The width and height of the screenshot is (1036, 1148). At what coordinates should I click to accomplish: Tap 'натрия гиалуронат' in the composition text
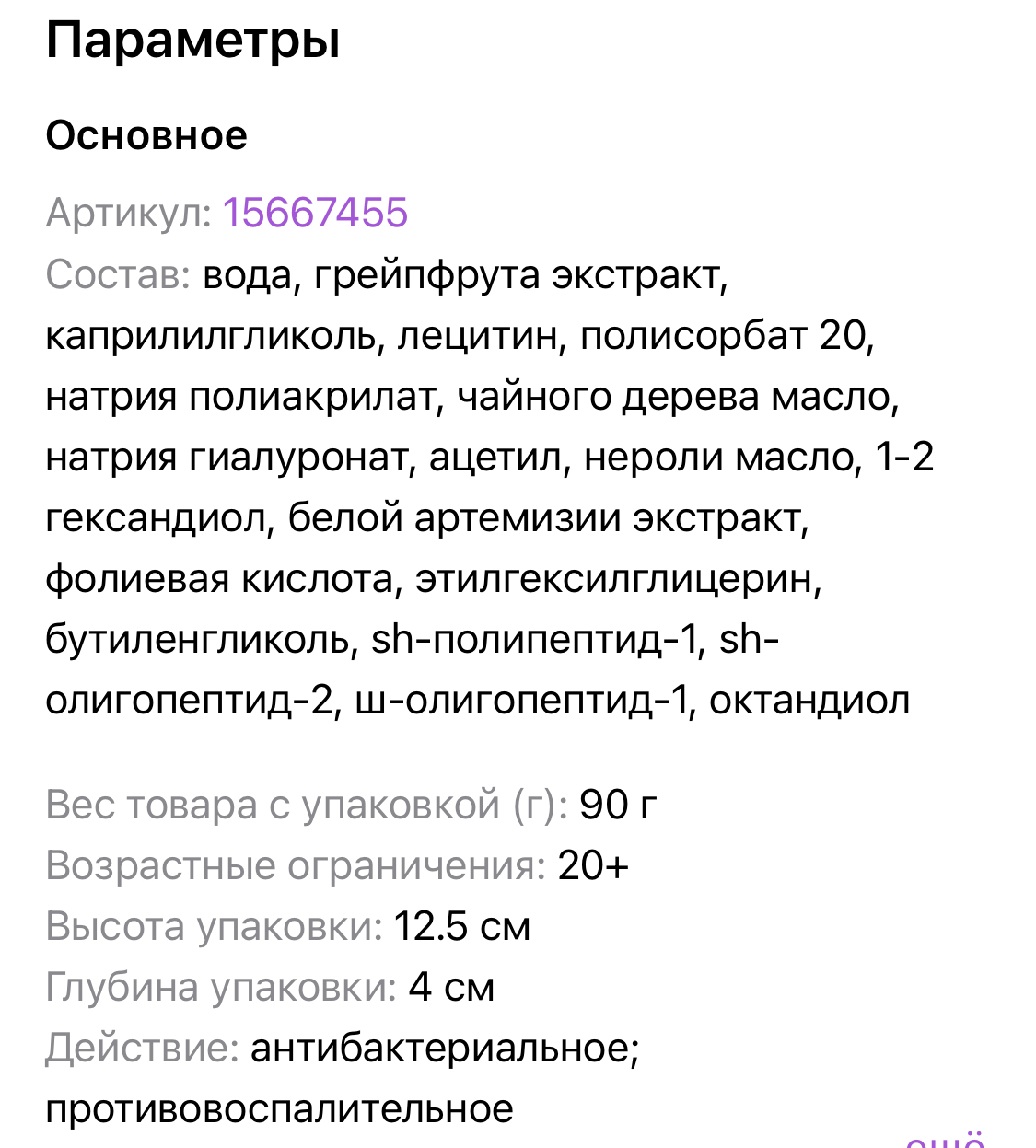pyautogui.click(x=227, y=457)
